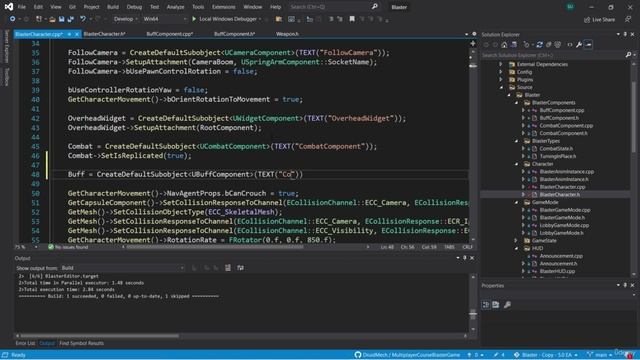The image size is (640, 360).
Task: Click the Property Pages wrench in Properties panel
Action: (x=507, y=305)
